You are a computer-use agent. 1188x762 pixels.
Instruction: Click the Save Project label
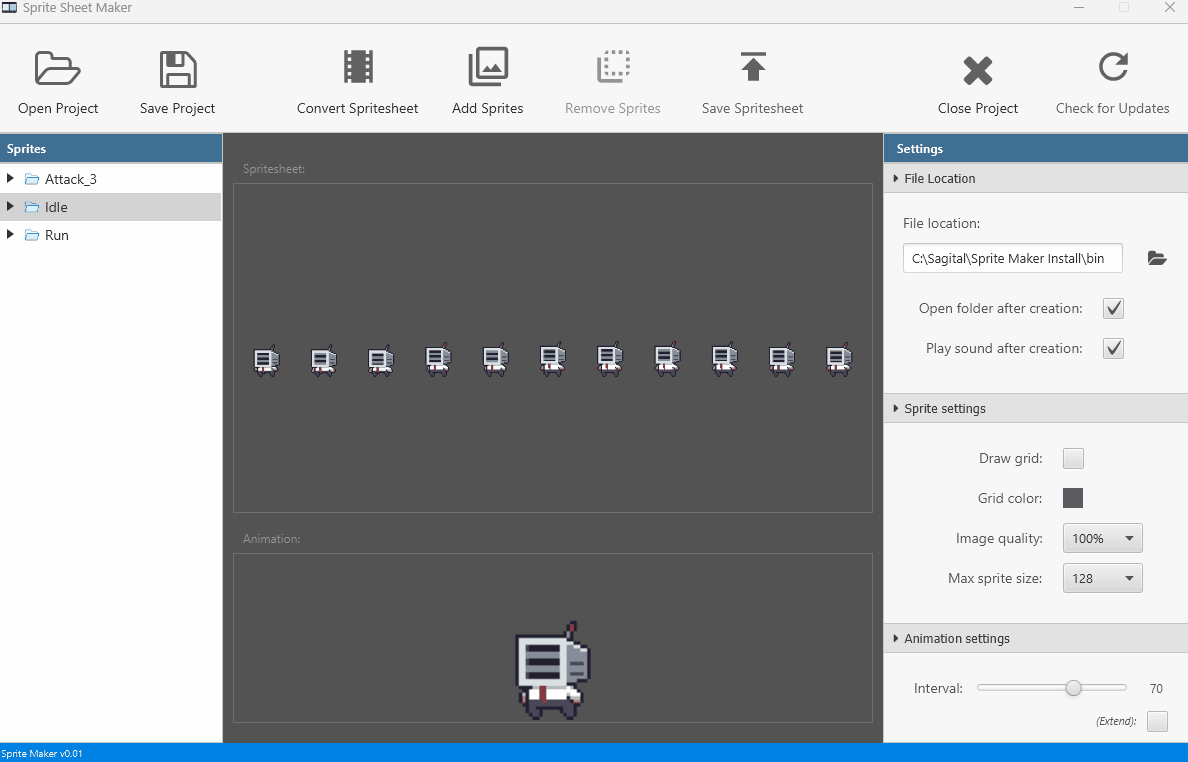pos(177,108)
